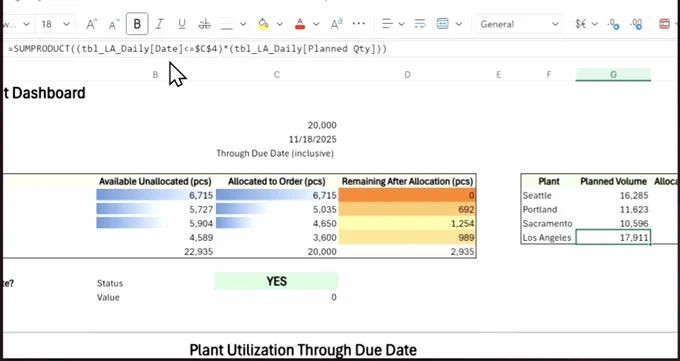Click the Allocated to Order (pcs) header

277,181
